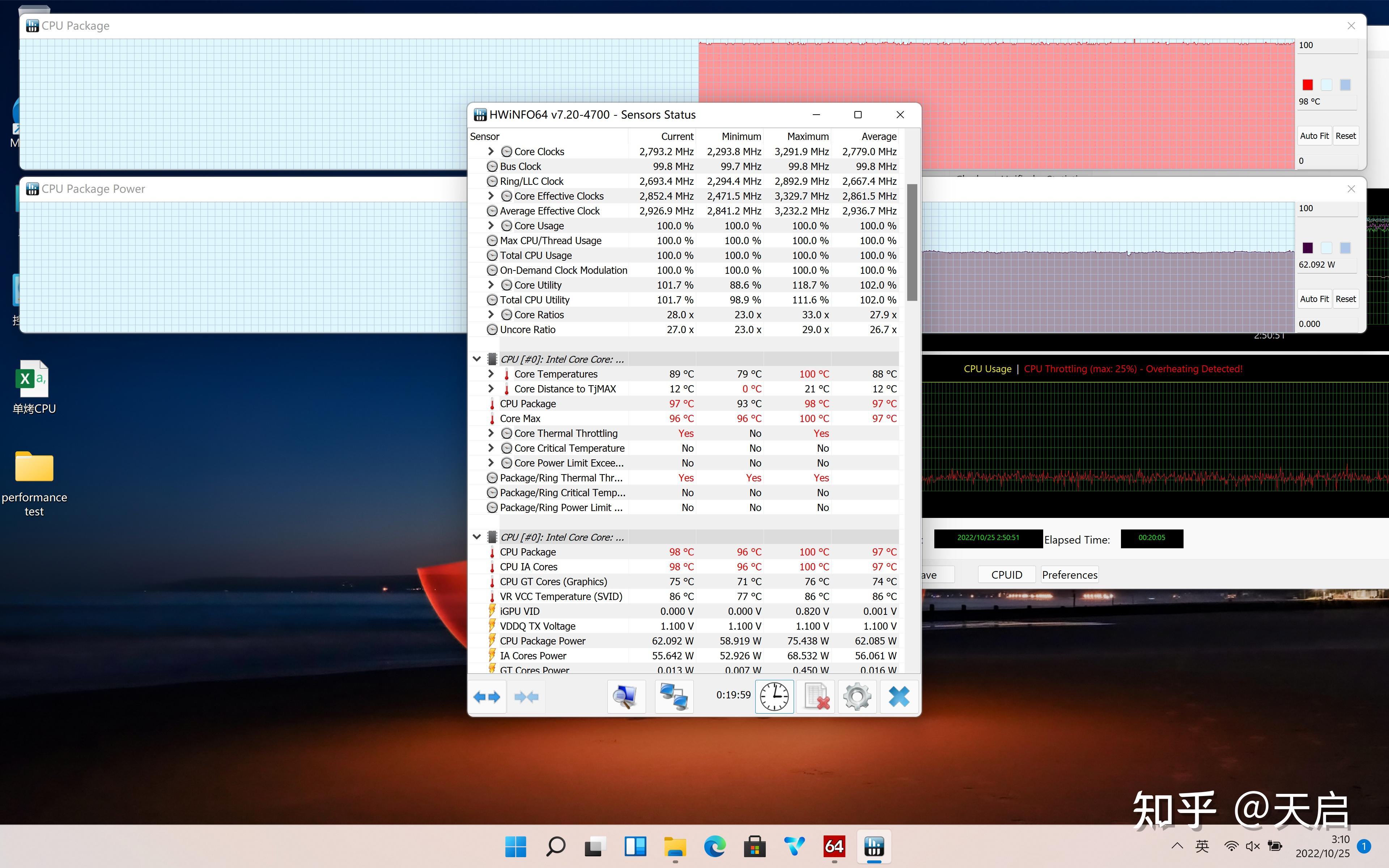The height and width of the screenshot is (868, 1389).
Task: Open the taskbar clock and date
Action: 1322,846
